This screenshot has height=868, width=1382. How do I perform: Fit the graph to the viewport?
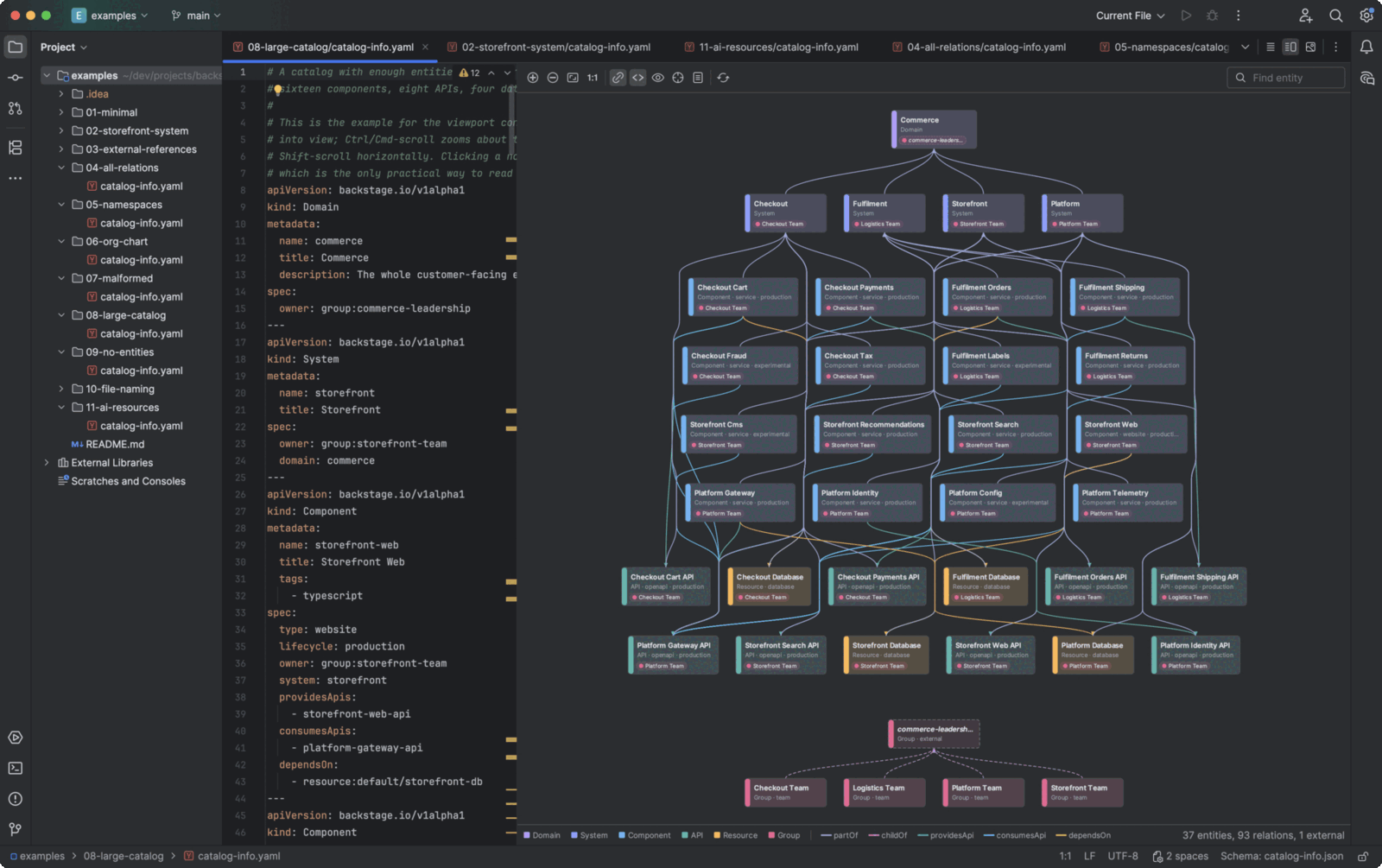[573, 78]
